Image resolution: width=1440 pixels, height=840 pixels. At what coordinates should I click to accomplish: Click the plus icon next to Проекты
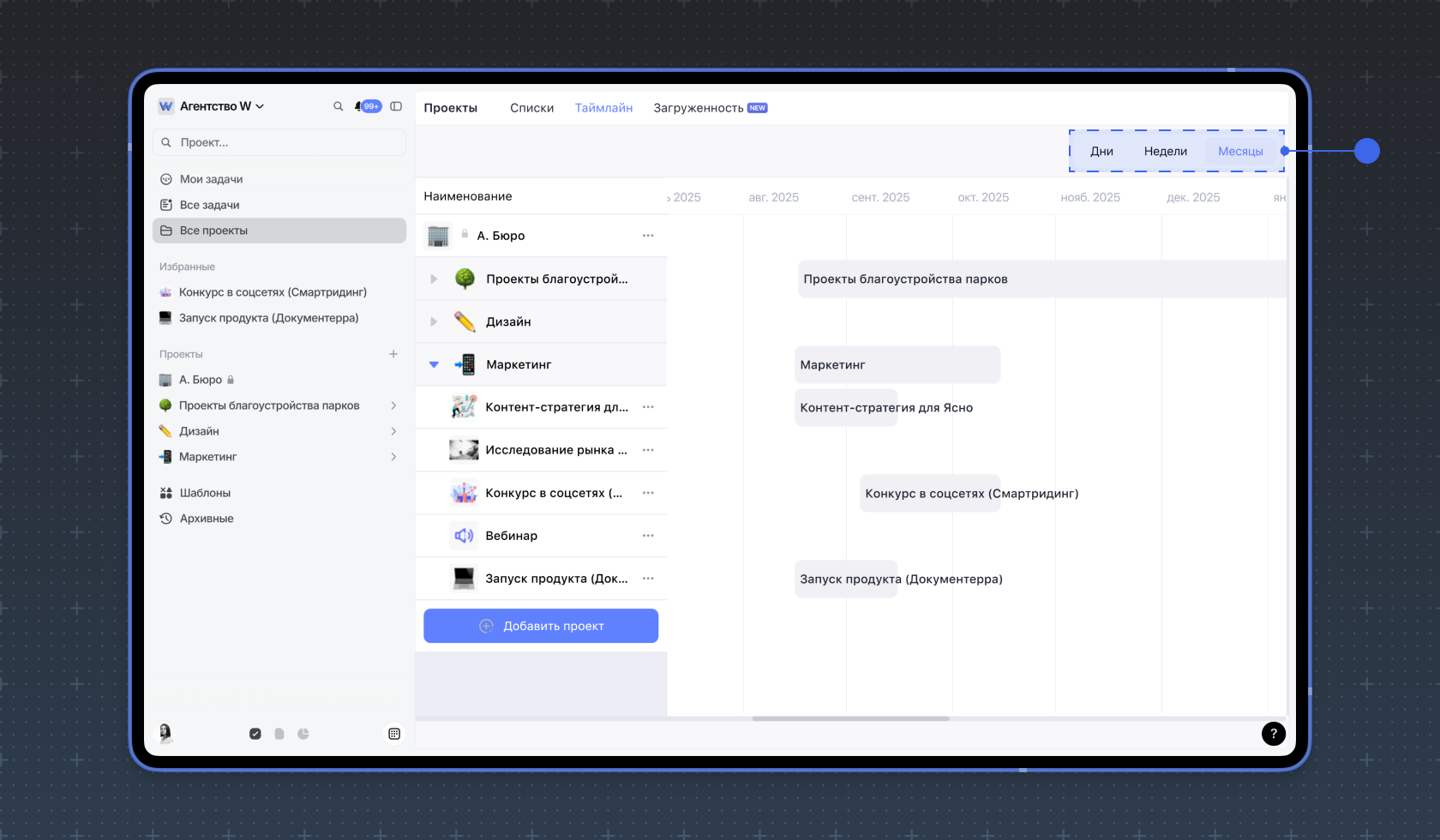point(393,354)
